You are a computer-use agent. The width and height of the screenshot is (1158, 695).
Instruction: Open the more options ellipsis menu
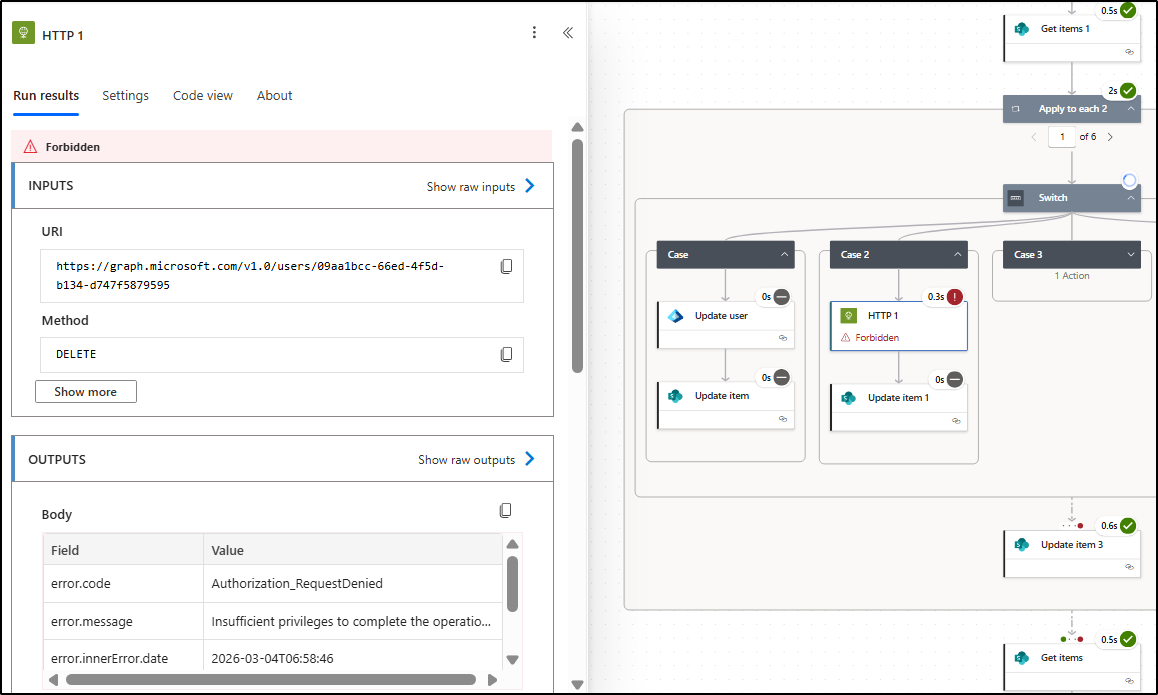[534, 32]
